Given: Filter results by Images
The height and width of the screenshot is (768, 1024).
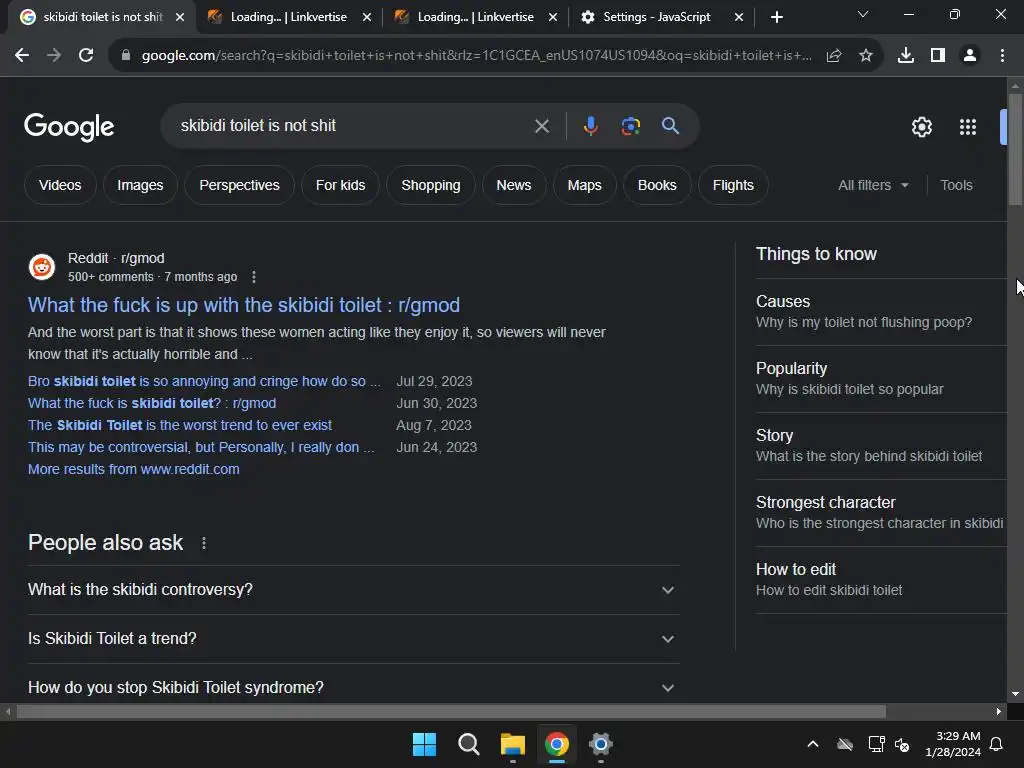Looking at the screenshot, I should pos(140,185).
